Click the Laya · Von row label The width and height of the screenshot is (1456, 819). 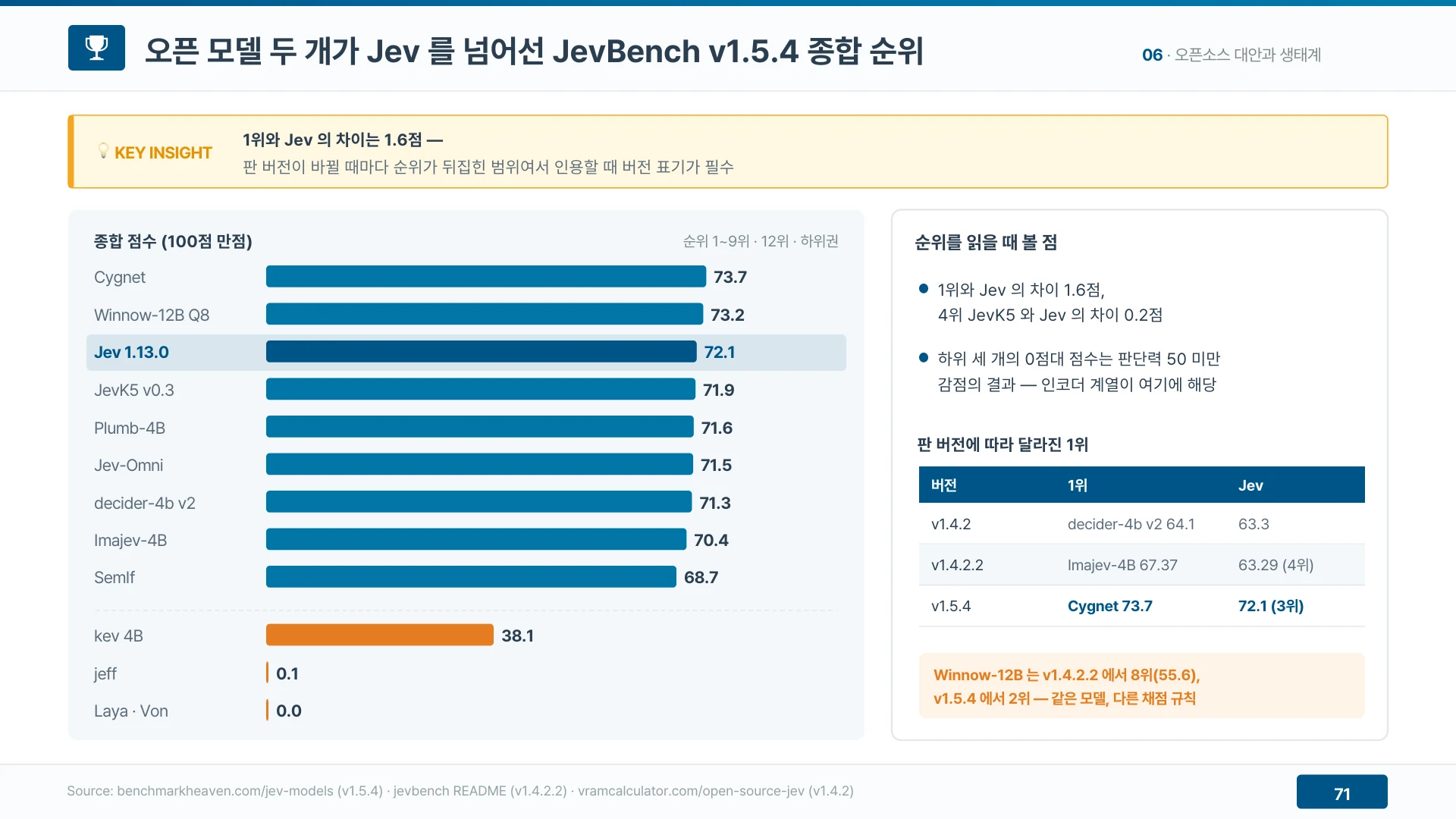click(131, 711)
